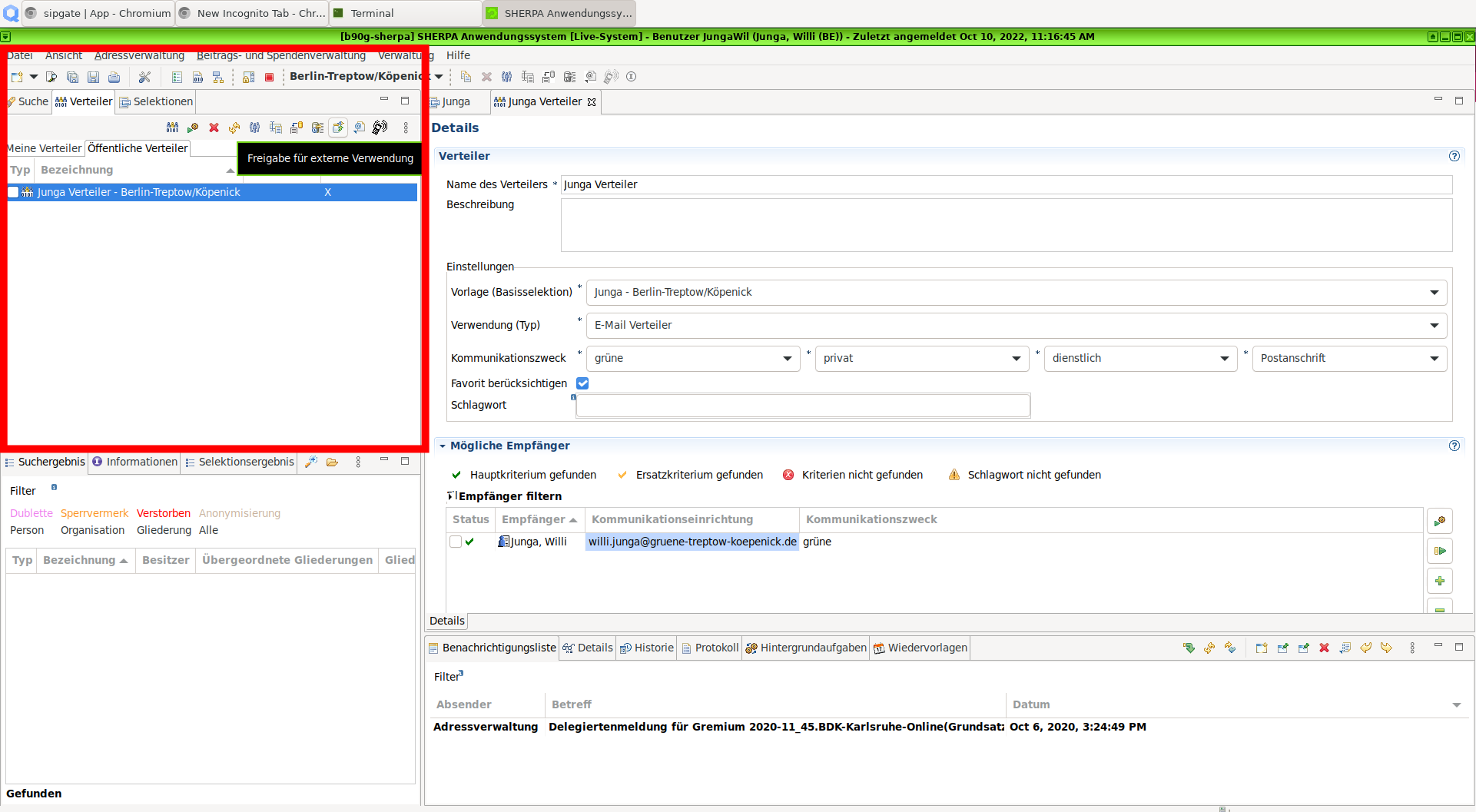Image resolution: width=1476 pixels, height=812 pixels.
Task: Select the Delegiertenmeldung notification row
Action: (949, 727)
